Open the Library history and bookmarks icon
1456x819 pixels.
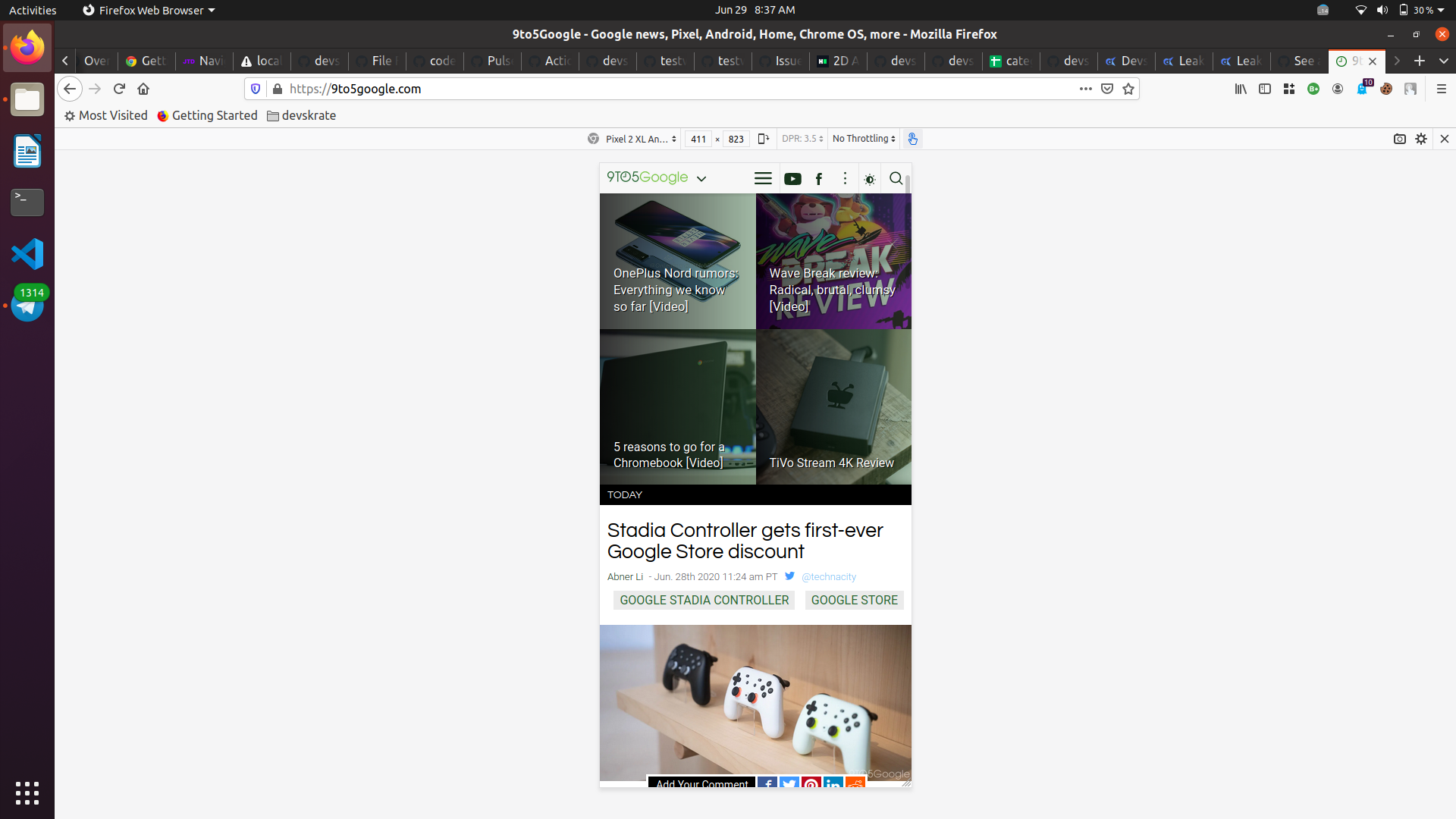coord(1241,89)
